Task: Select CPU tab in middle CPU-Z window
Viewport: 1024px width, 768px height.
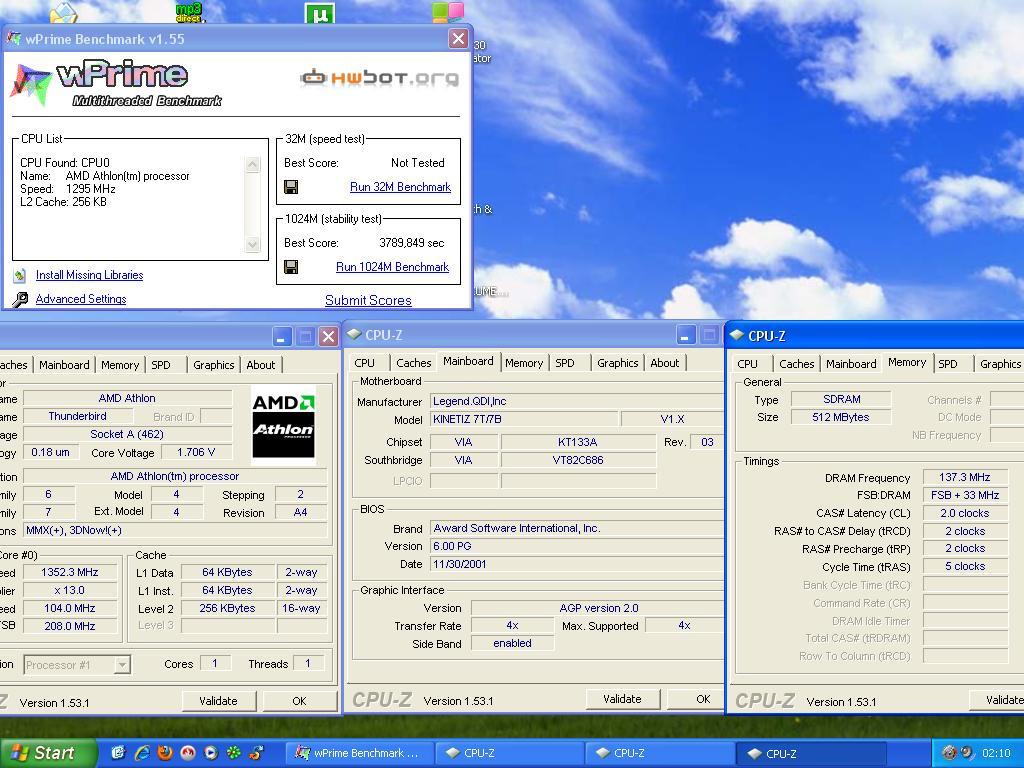Action: (x=364, y=363)
